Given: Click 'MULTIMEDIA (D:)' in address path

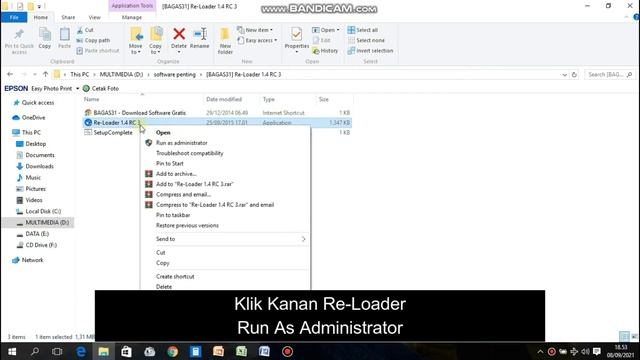Looking at the screenshot, I should [x=121, y=74].
